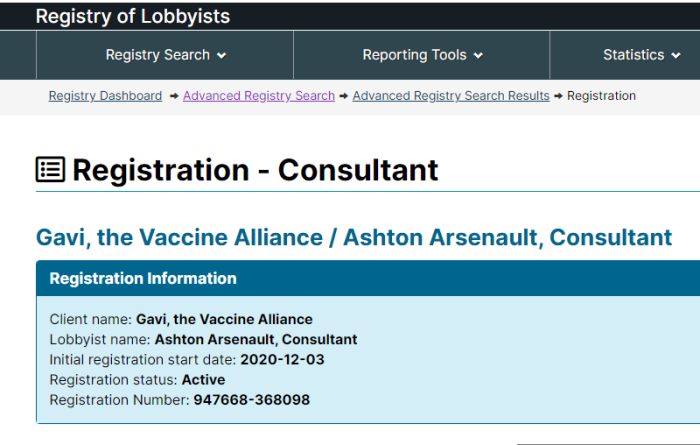Expand the chevron next to Statistics
The height and width of the screenshot is (445, 700).
pyautogui.click(x=676, y=55)
